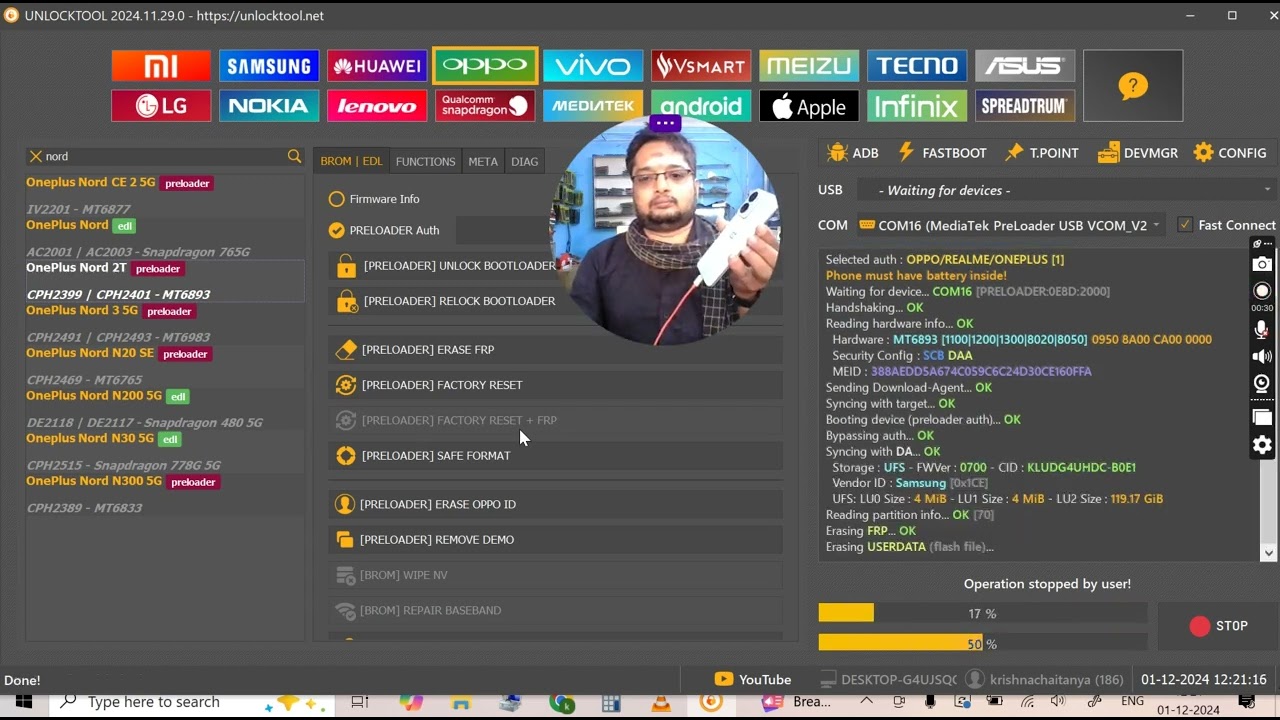Select the Vsmart brand logo
1280x720 pixels.
pyautogui.click(x=701, y=66)
